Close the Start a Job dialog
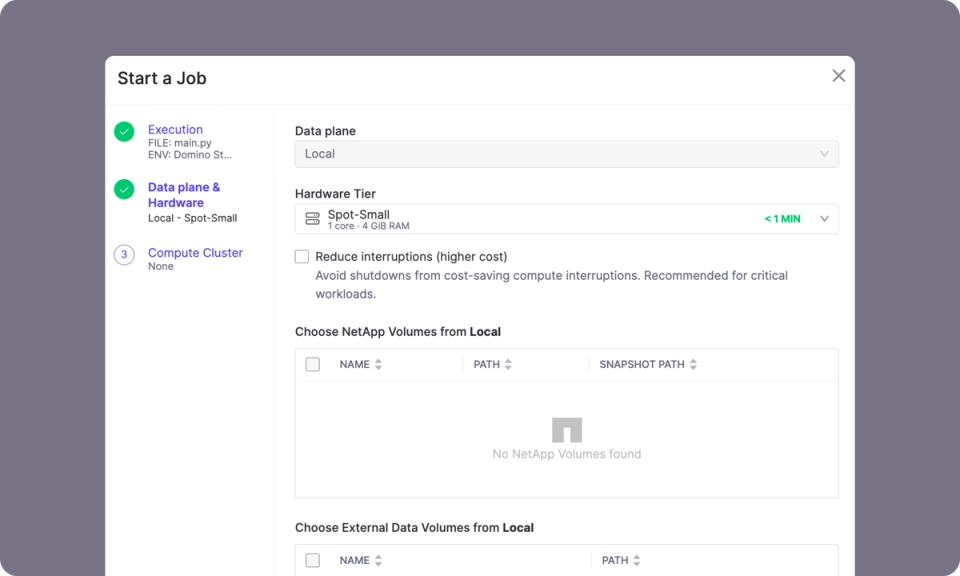The height and width of the screenshot is (576, 960). point(838,76)
